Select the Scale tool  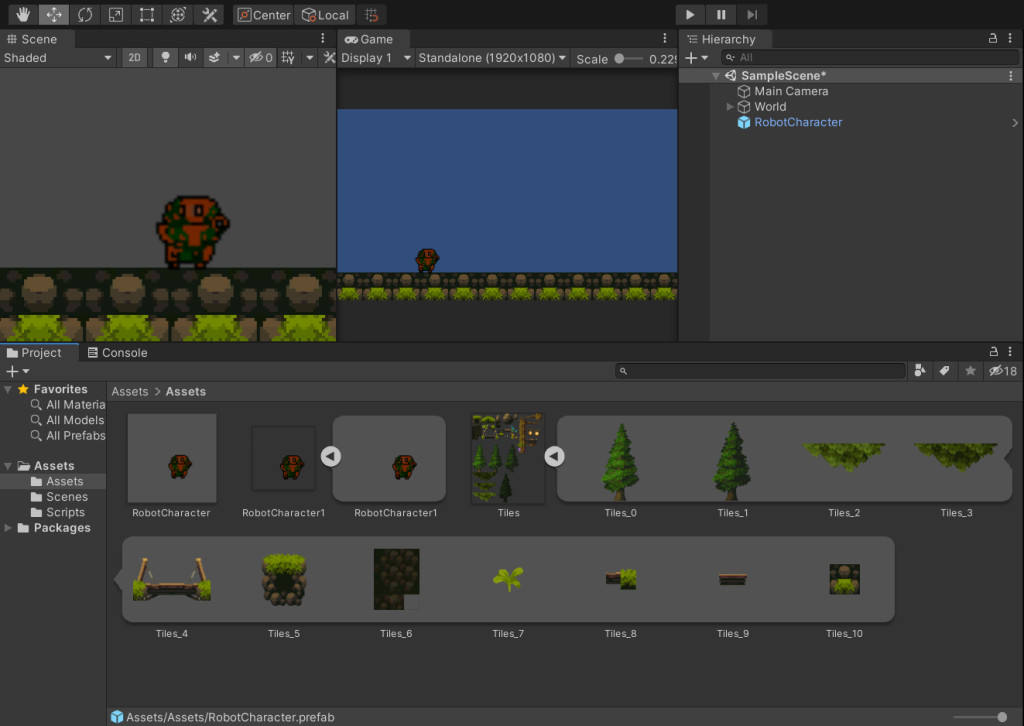(115, 15)
